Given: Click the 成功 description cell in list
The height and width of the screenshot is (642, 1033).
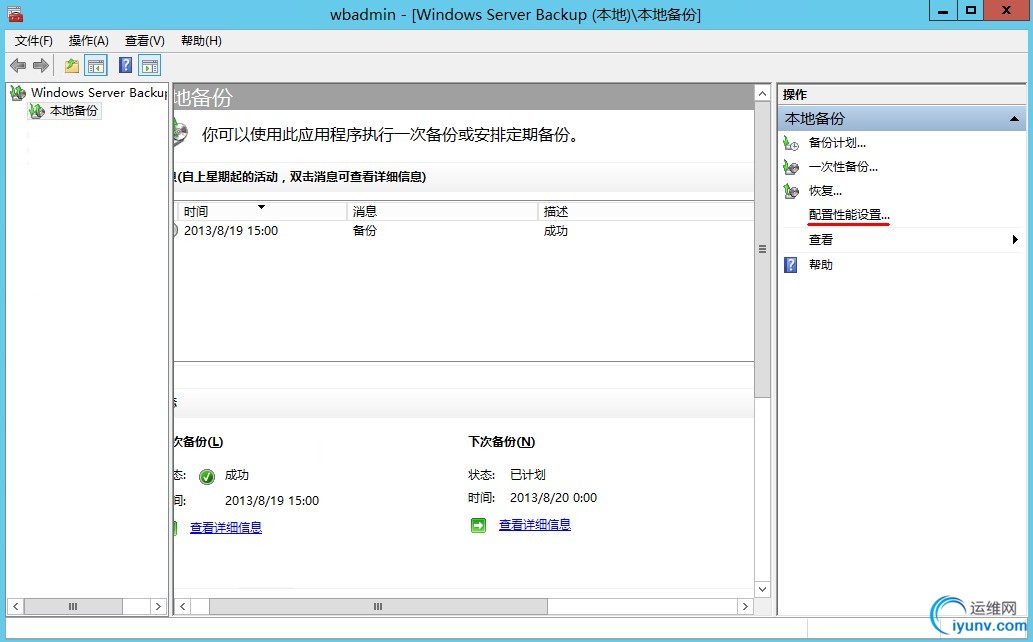Looking at the screenshot, I should click(555, 231).
